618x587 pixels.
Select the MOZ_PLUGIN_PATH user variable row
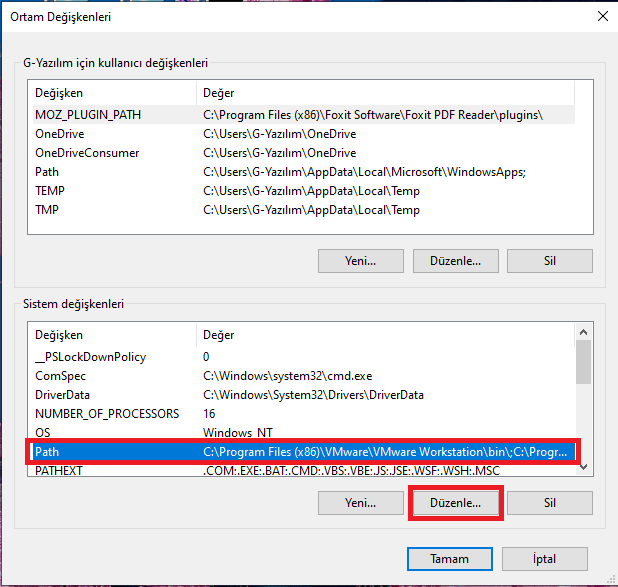[88, 115]
